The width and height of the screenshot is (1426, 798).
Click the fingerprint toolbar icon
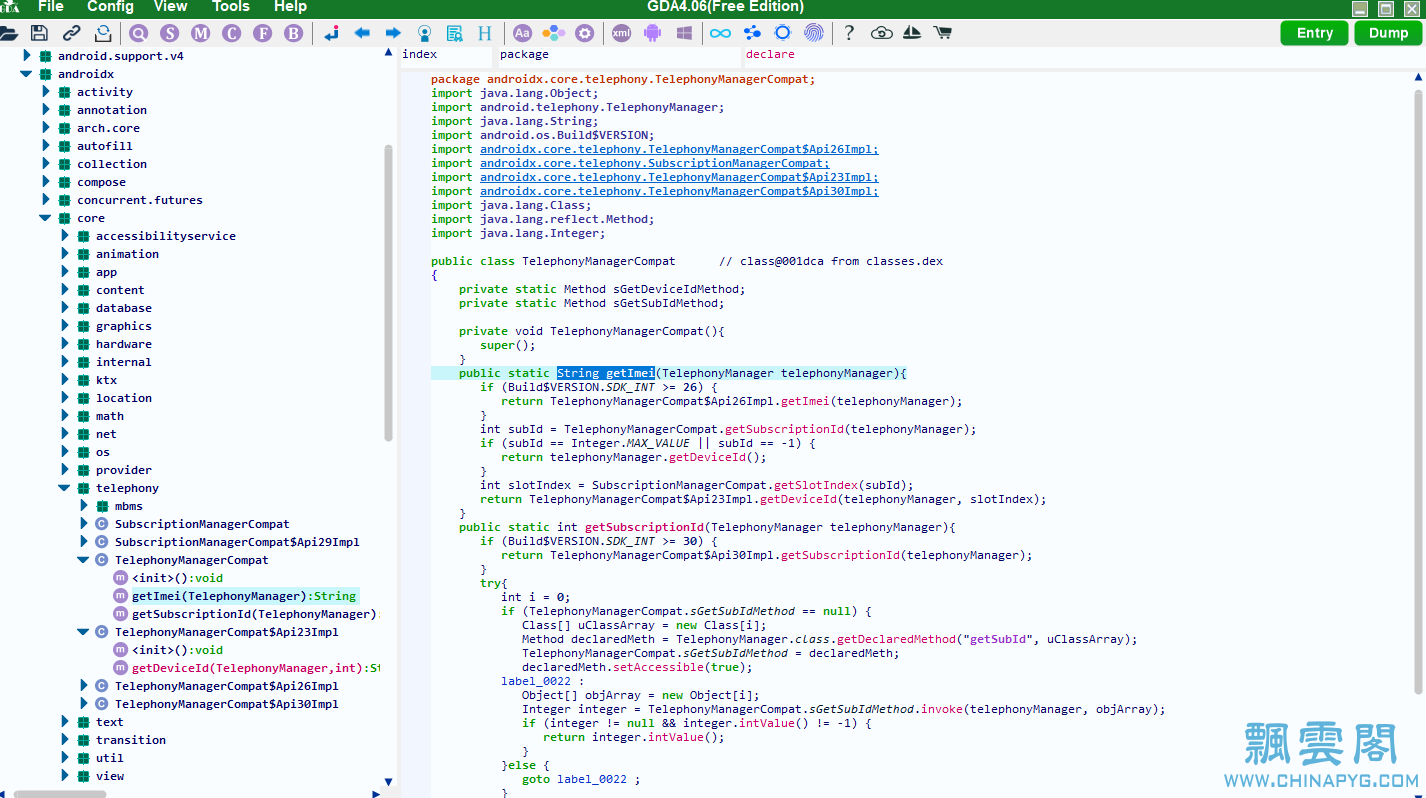point(814,33)
